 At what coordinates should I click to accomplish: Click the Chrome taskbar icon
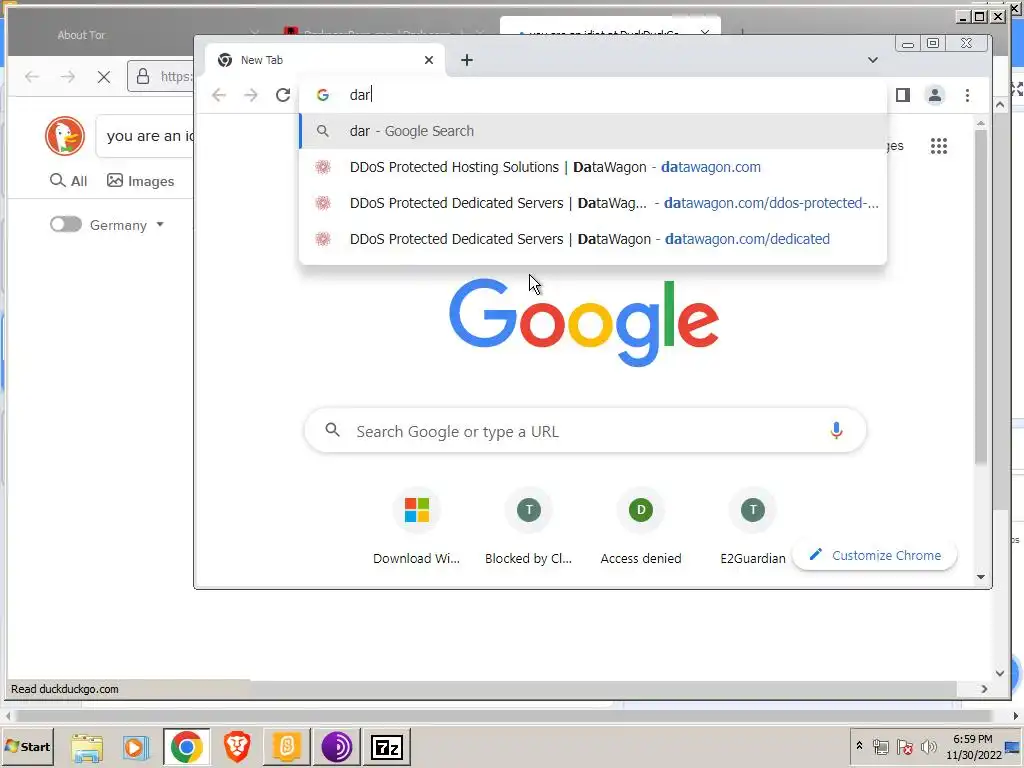[187, 747]
